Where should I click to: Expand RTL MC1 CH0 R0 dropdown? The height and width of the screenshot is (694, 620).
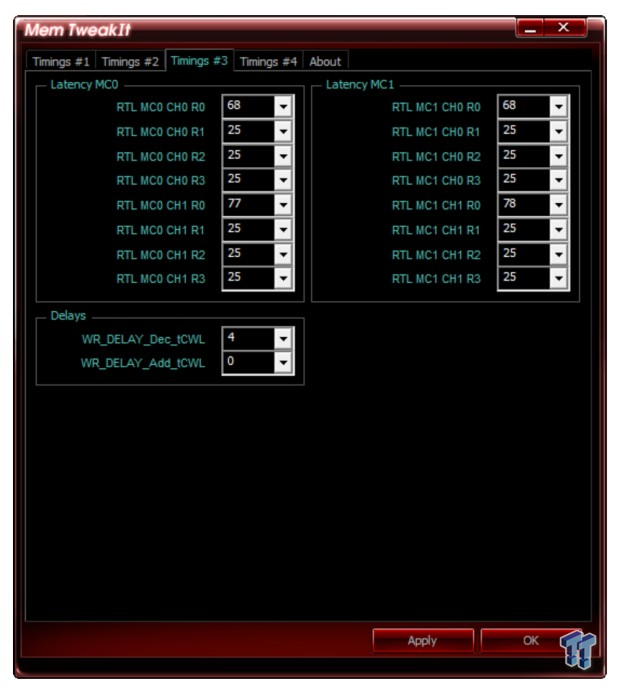pos(559,107)
